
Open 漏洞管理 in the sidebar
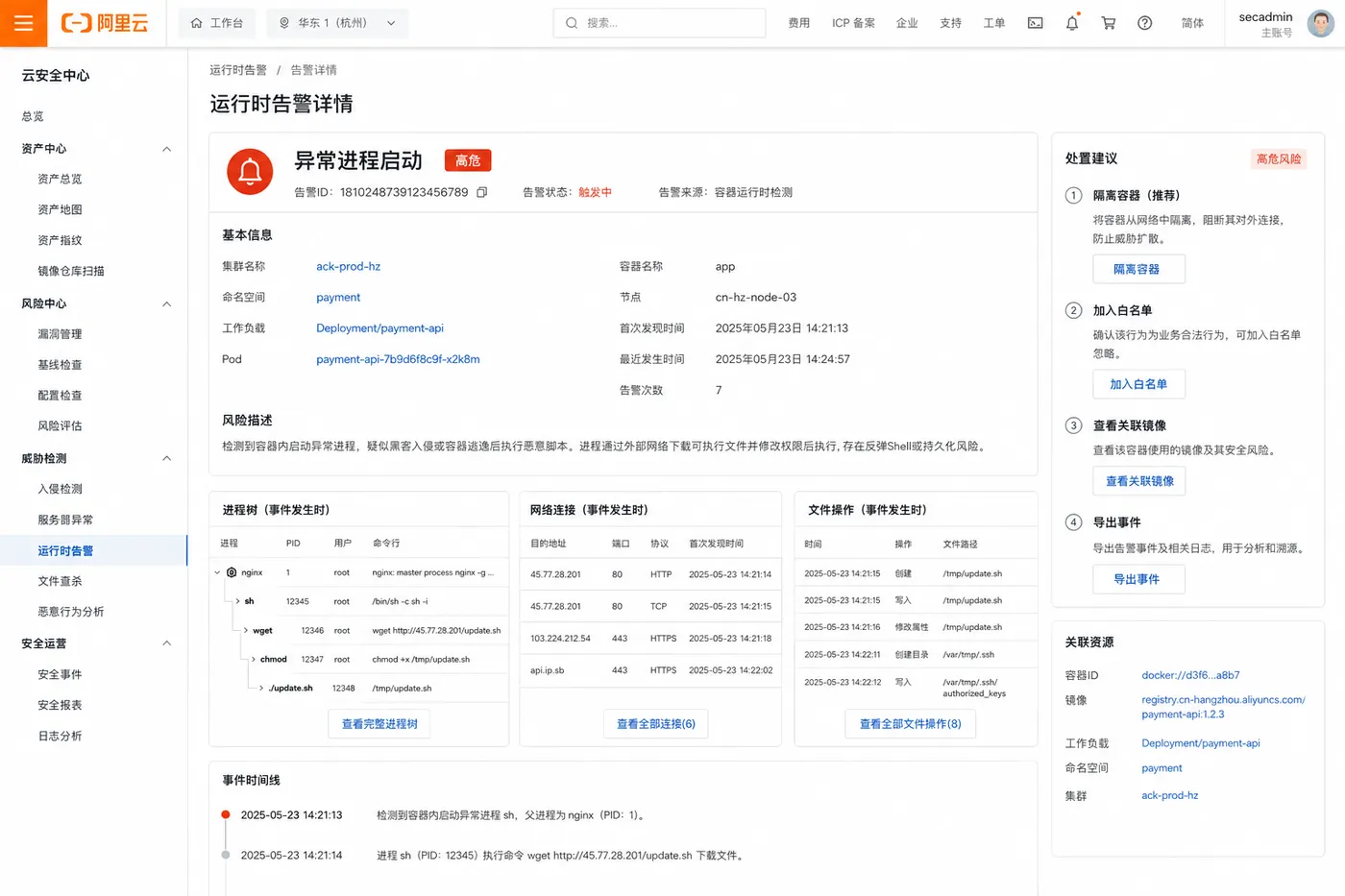click(x=60, y=334)
